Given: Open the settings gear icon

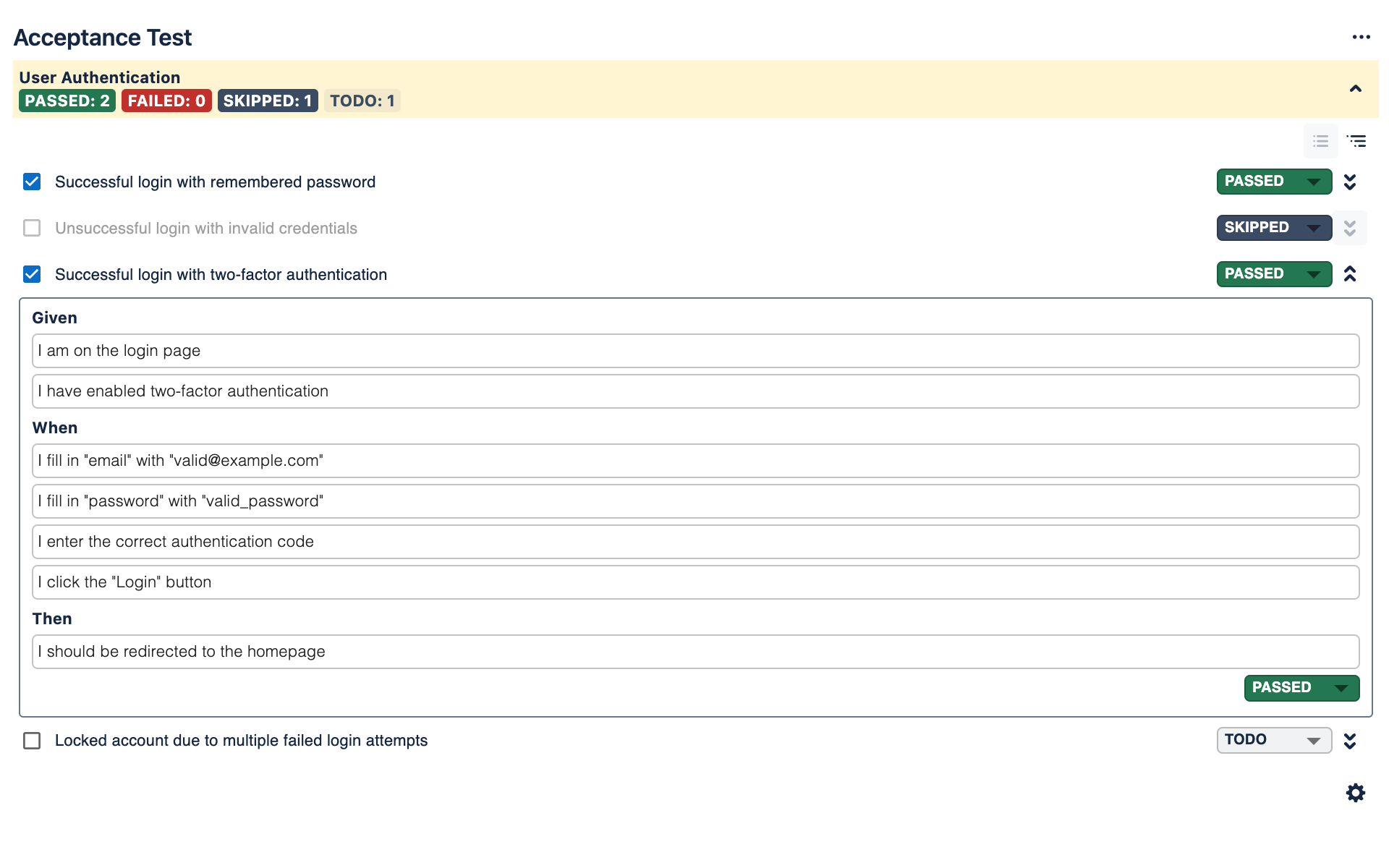Looking at the screenshot, I should tap(1356, 793).
